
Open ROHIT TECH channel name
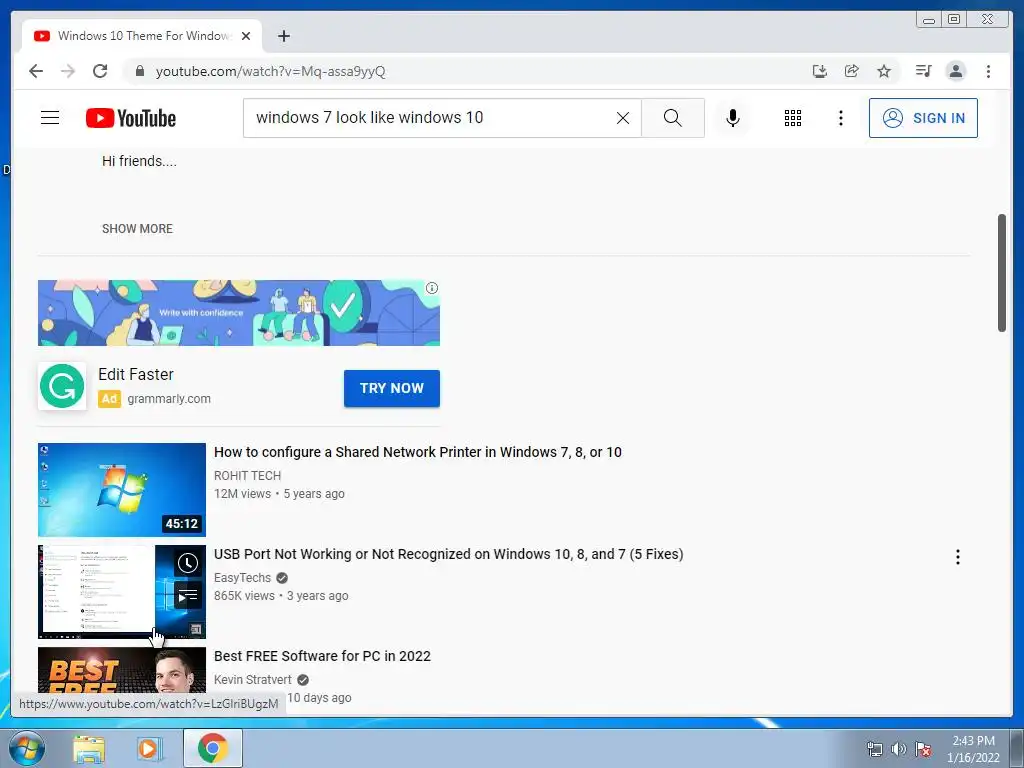248,475
